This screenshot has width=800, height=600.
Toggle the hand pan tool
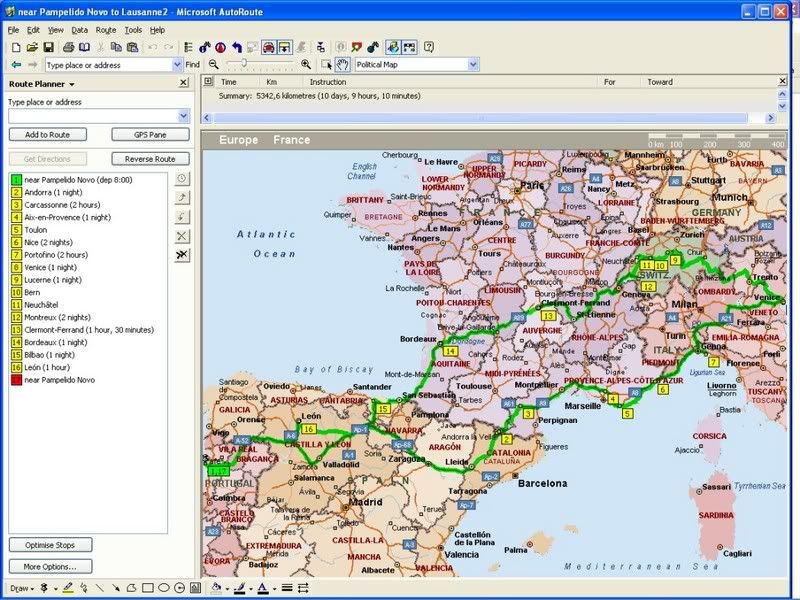point(342,64)
